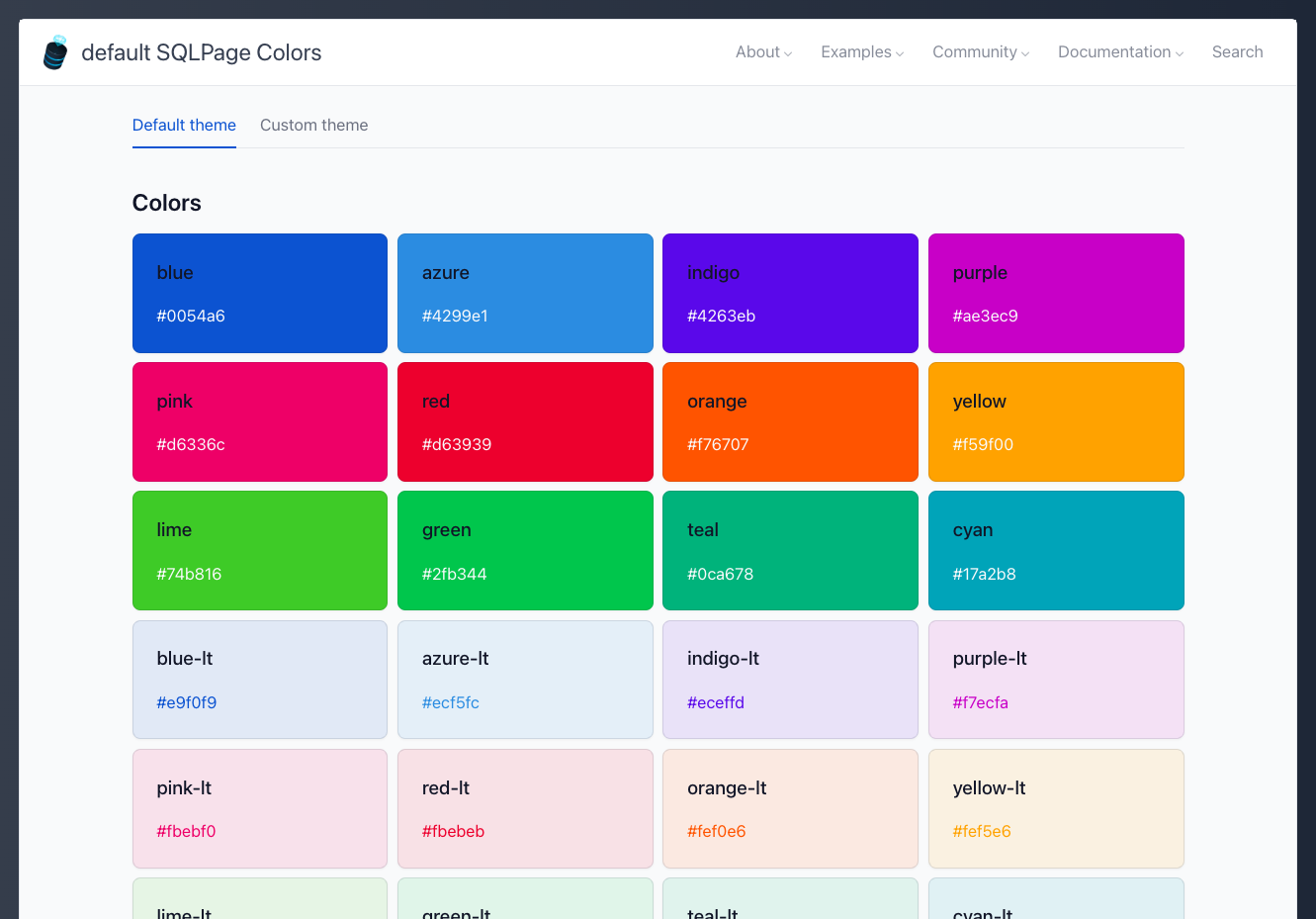This screenshot has width=1316, height=919.
Task: Select the red color card
Action: point(525,422)
